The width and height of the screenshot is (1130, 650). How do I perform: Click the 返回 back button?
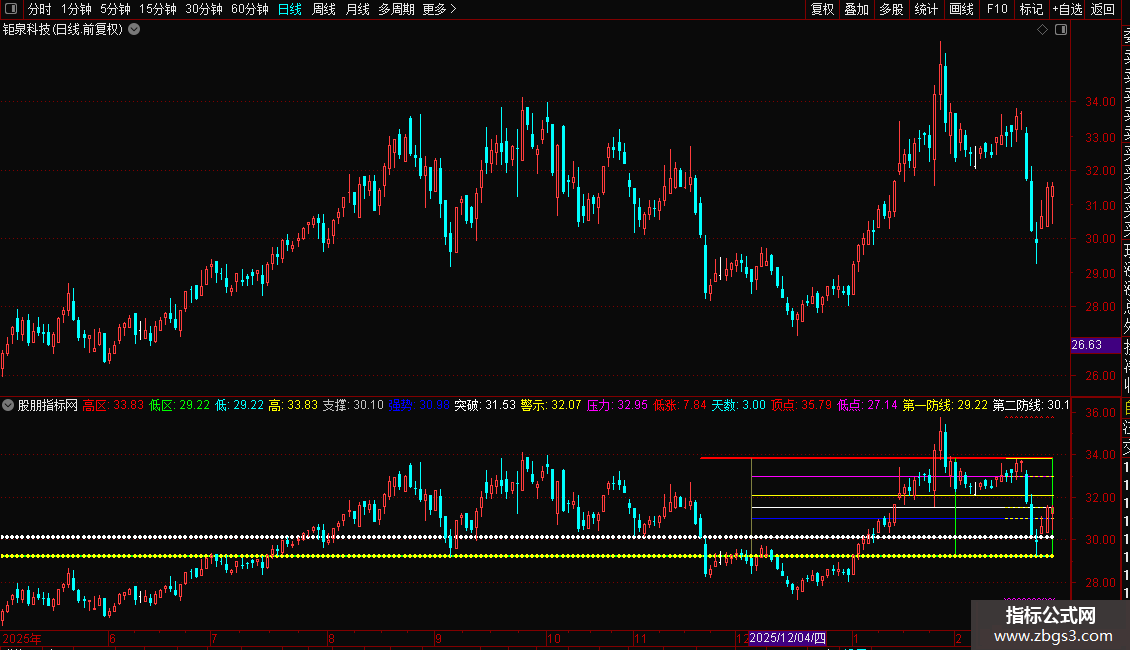[1103, 9]
